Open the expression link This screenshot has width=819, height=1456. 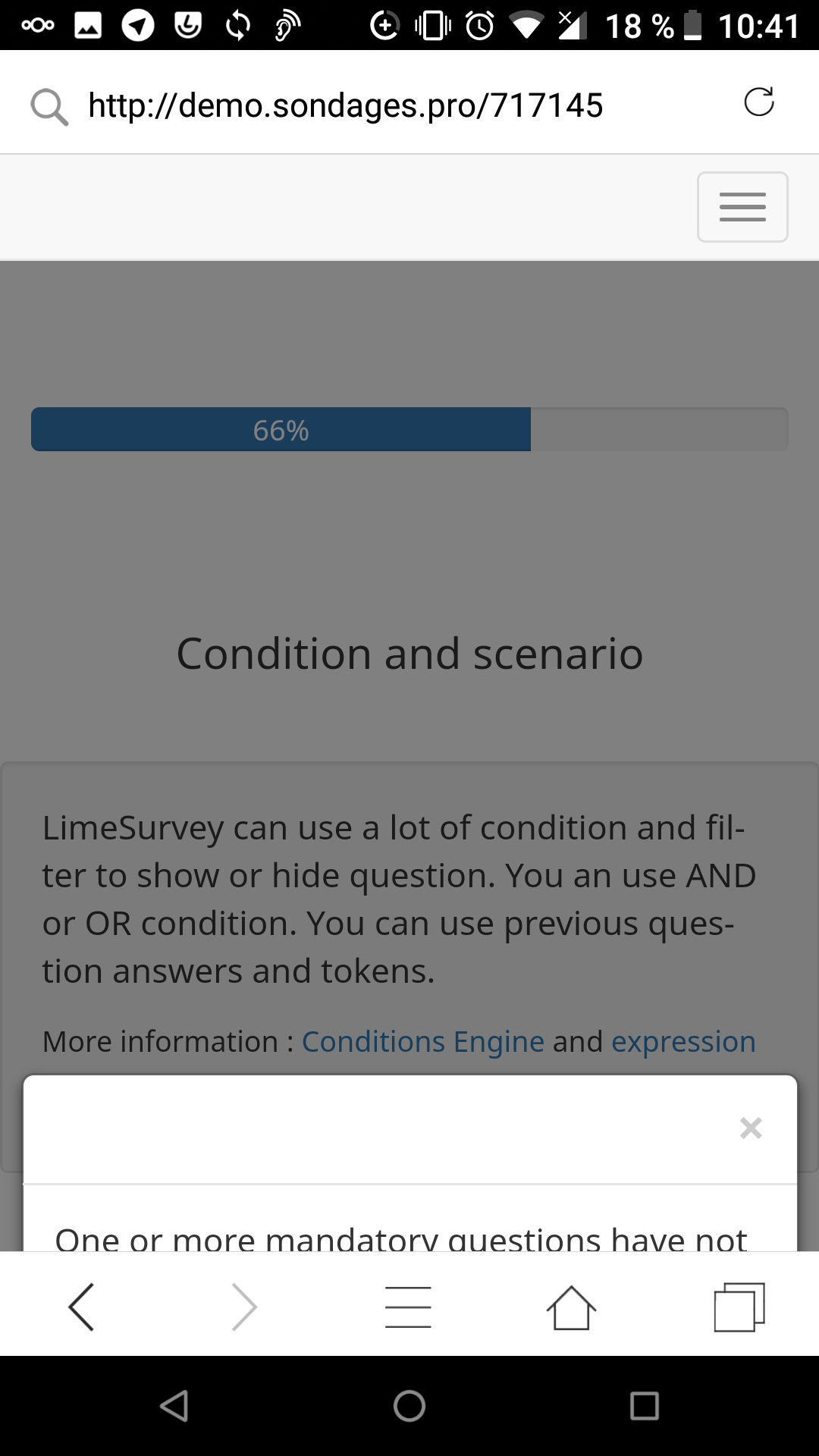pyautogui.click(x=683, y=1042)
